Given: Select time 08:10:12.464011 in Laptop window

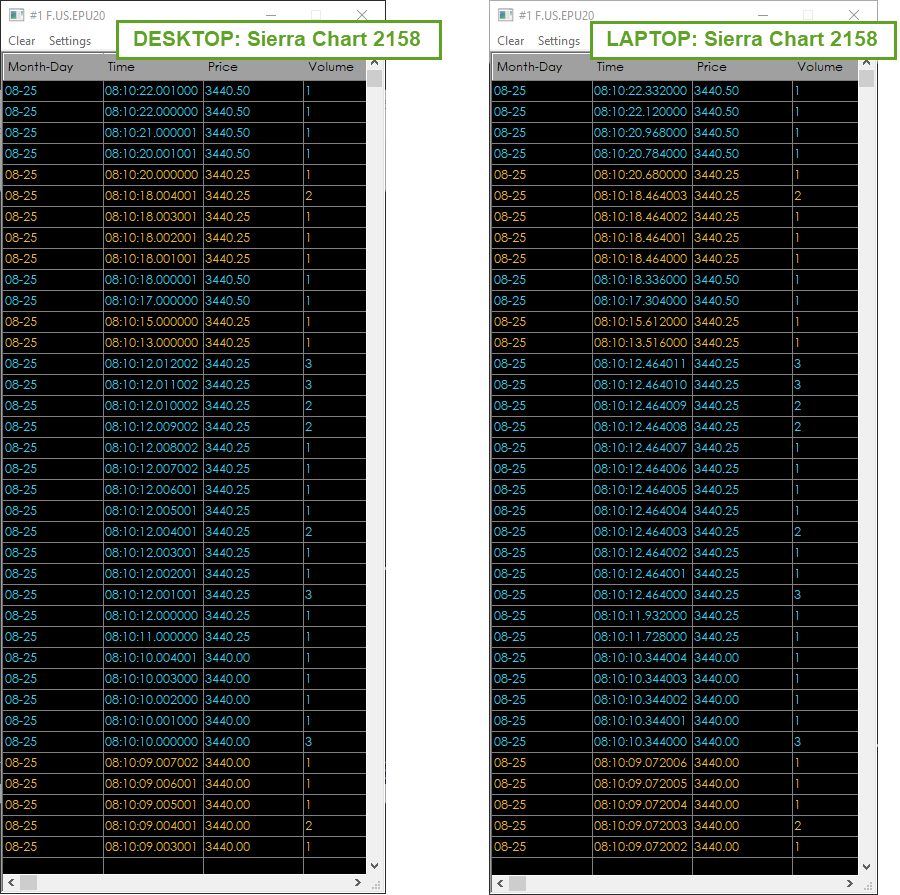Looking at the screenshot, I should coord(641,363).
